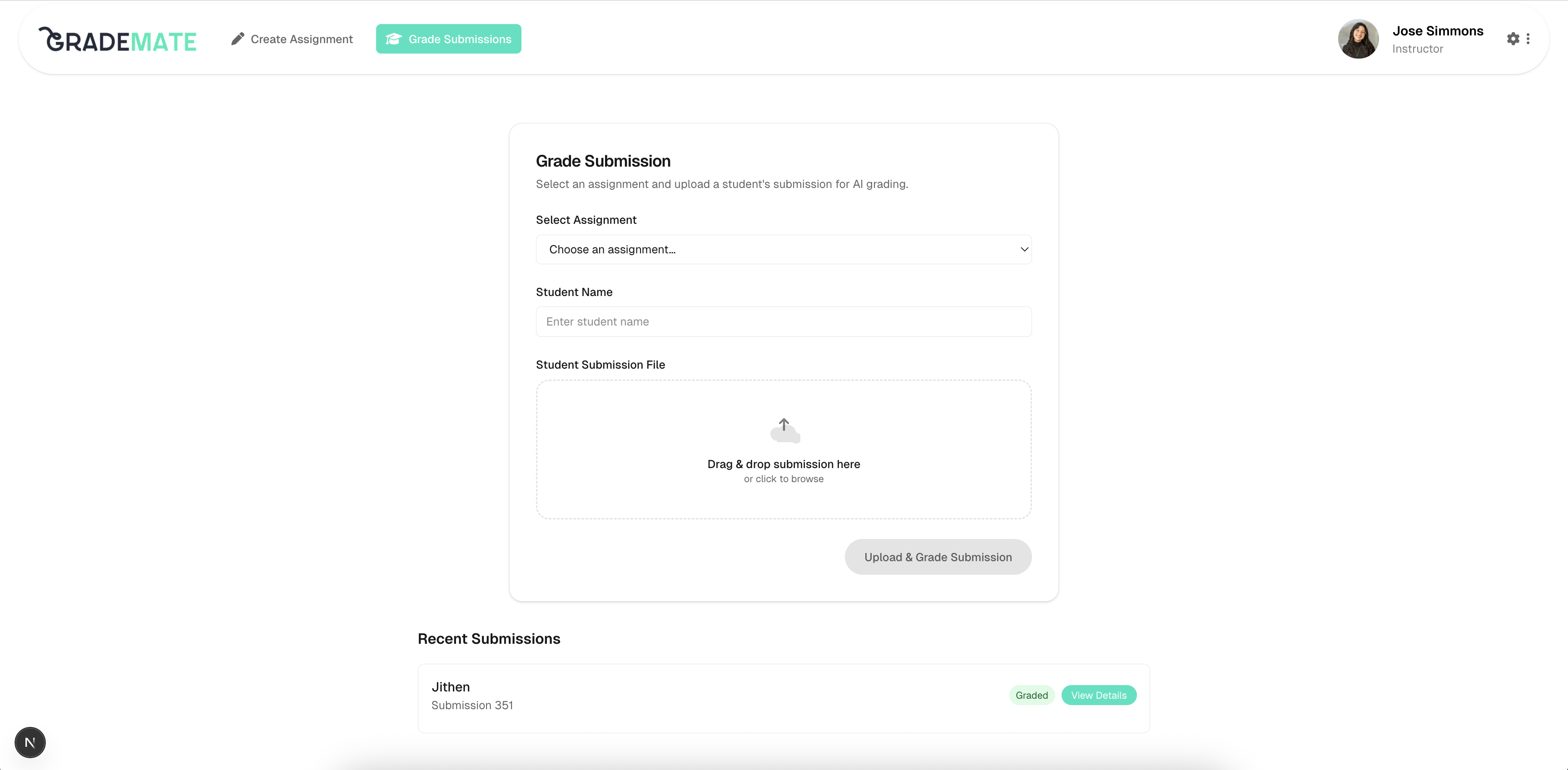Open the three-dot more options menu

(x=1528, y=39)
